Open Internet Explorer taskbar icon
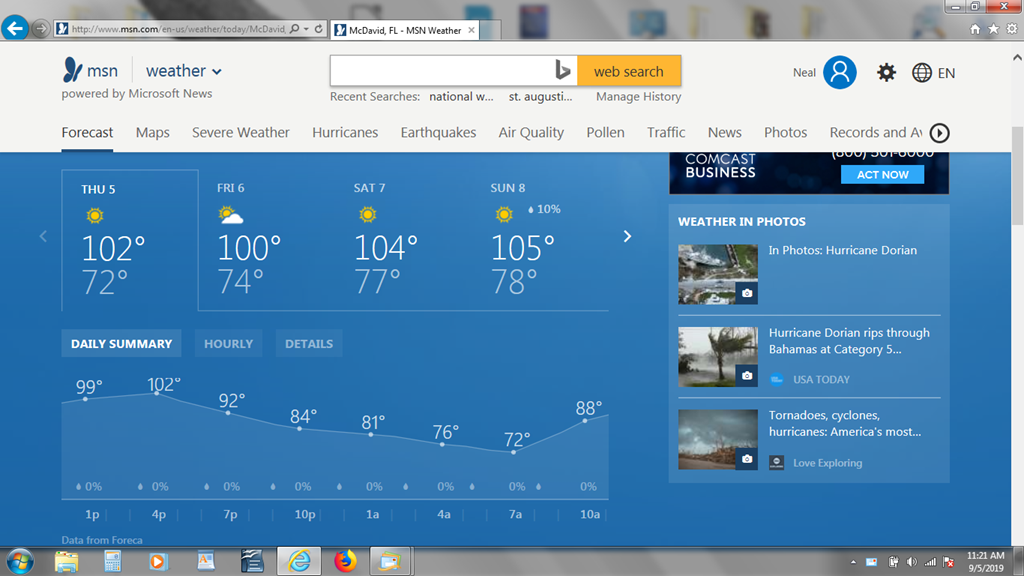1024x576 pixels. point(299,561)
